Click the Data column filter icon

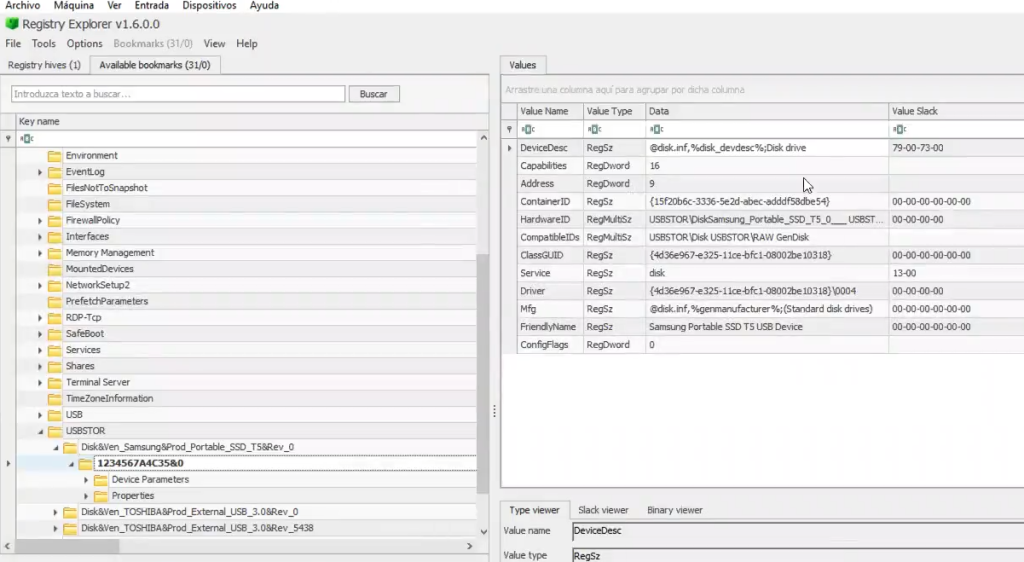click(x=657, y=129)
